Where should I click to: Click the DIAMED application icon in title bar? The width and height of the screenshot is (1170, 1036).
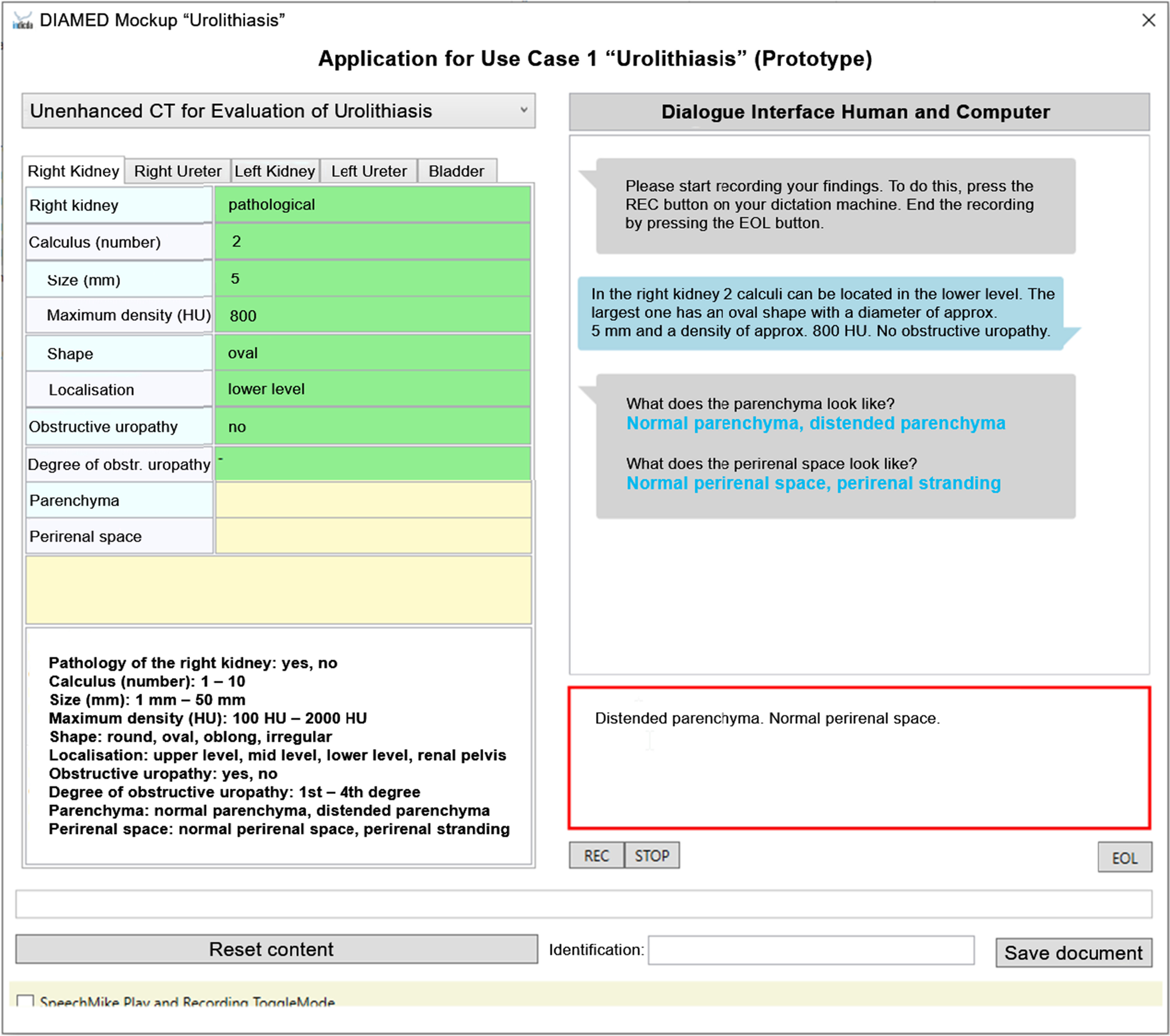click(x=22, y=21)
